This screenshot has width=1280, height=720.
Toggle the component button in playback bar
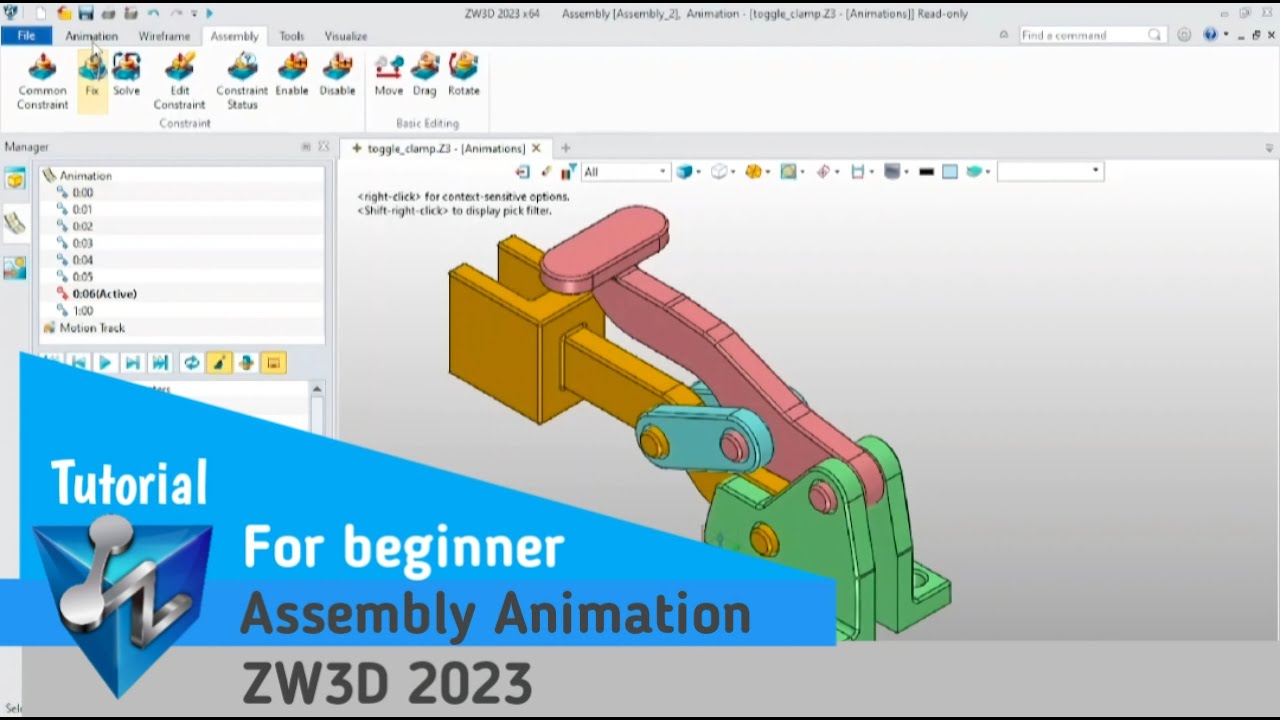click(246, 363)
